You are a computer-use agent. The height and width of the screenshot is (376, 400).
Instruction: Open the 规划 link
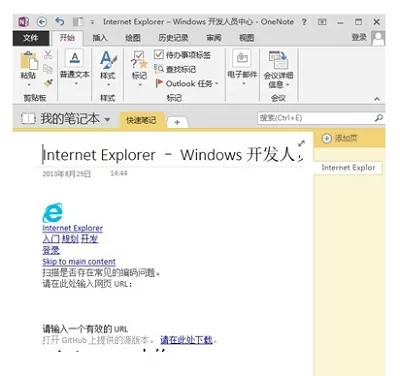pos(70,239)
